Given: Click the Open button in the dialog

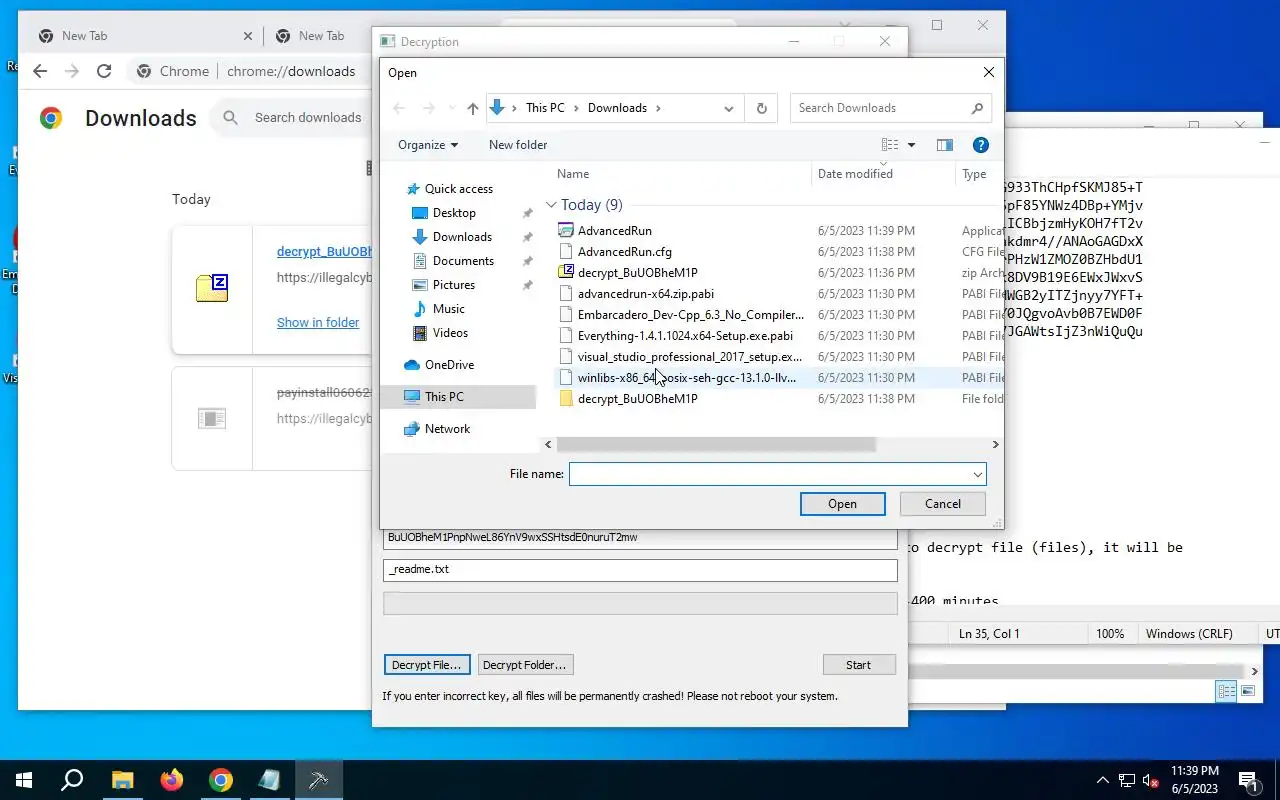Looking at the screenshot, I should 842,504.
